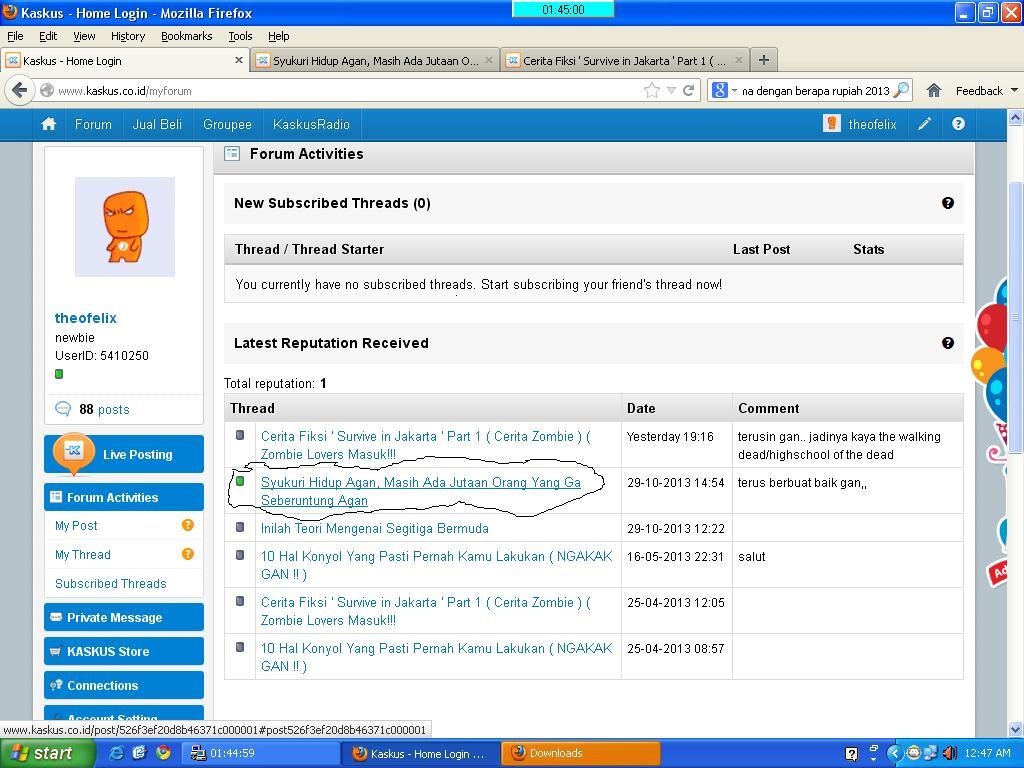The image size is (1024, 768).
Task: Click the search magnifier icon
Action: tap(901, 90)
